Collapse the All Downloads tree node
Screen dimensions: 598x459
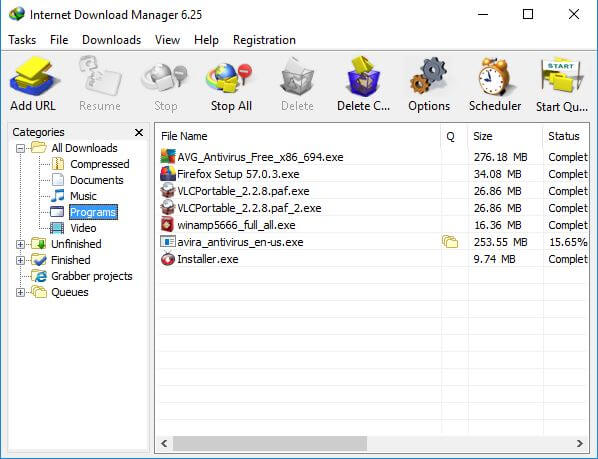coord(21,148)
